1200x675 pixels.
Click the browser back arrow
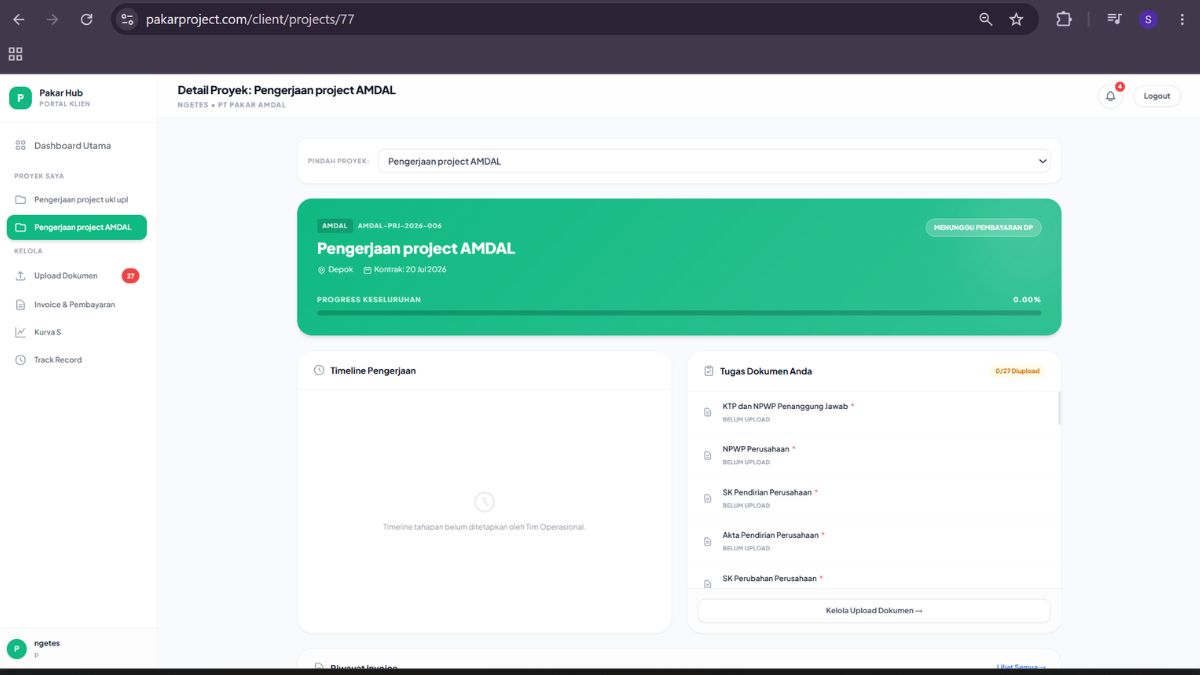18,19
